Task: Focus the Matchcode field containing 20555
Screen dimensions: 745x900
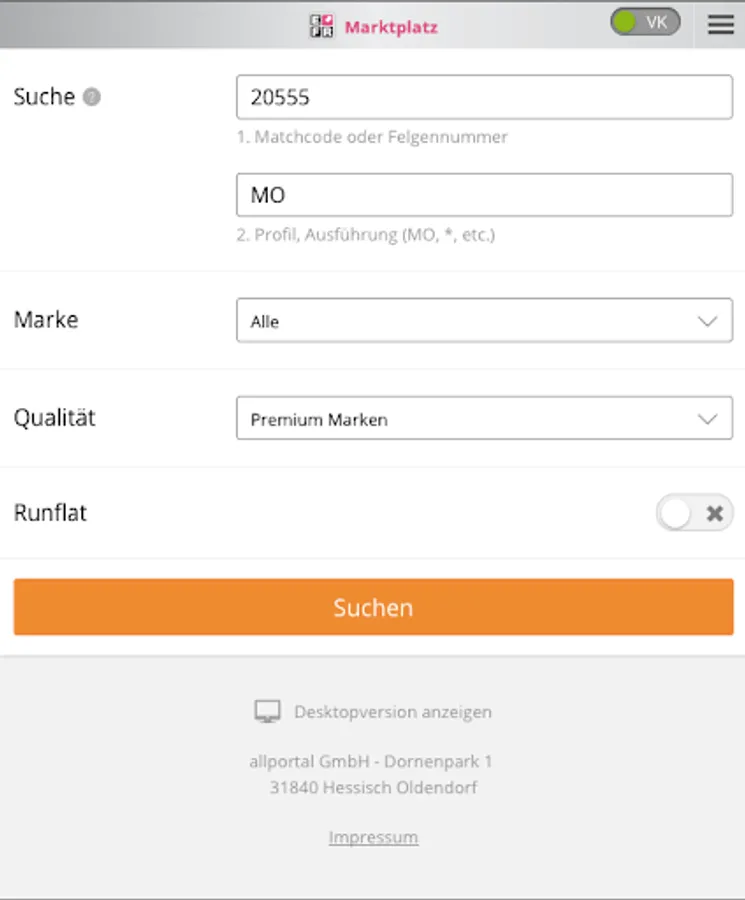Action: [x=484, y=97]
